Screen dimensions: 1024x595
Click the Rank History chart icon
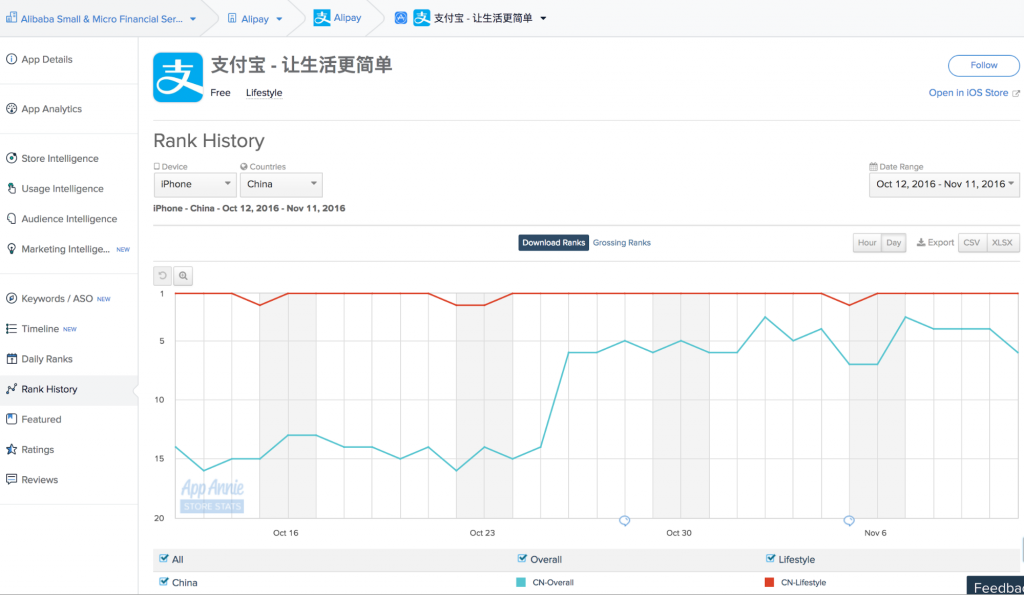point(11,389)
